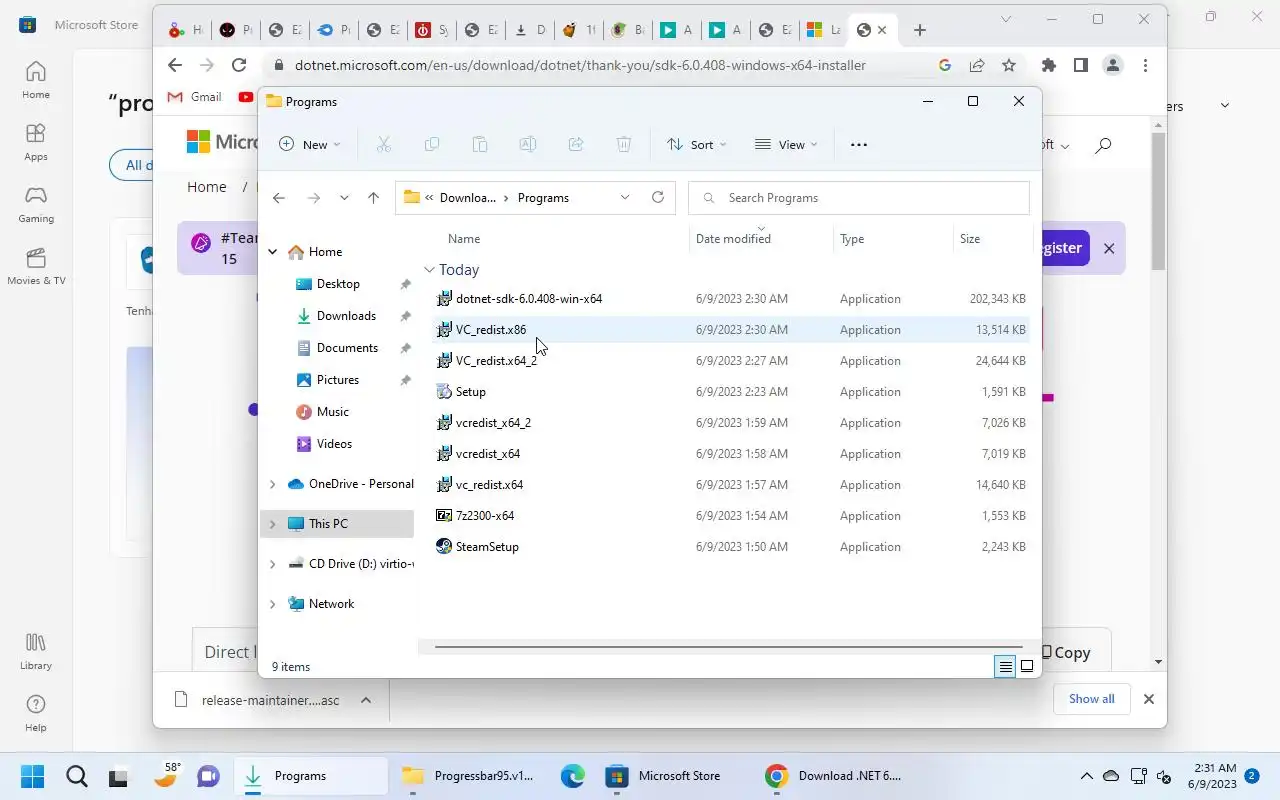Open Chrome side panel icon

pos(1080,65)
